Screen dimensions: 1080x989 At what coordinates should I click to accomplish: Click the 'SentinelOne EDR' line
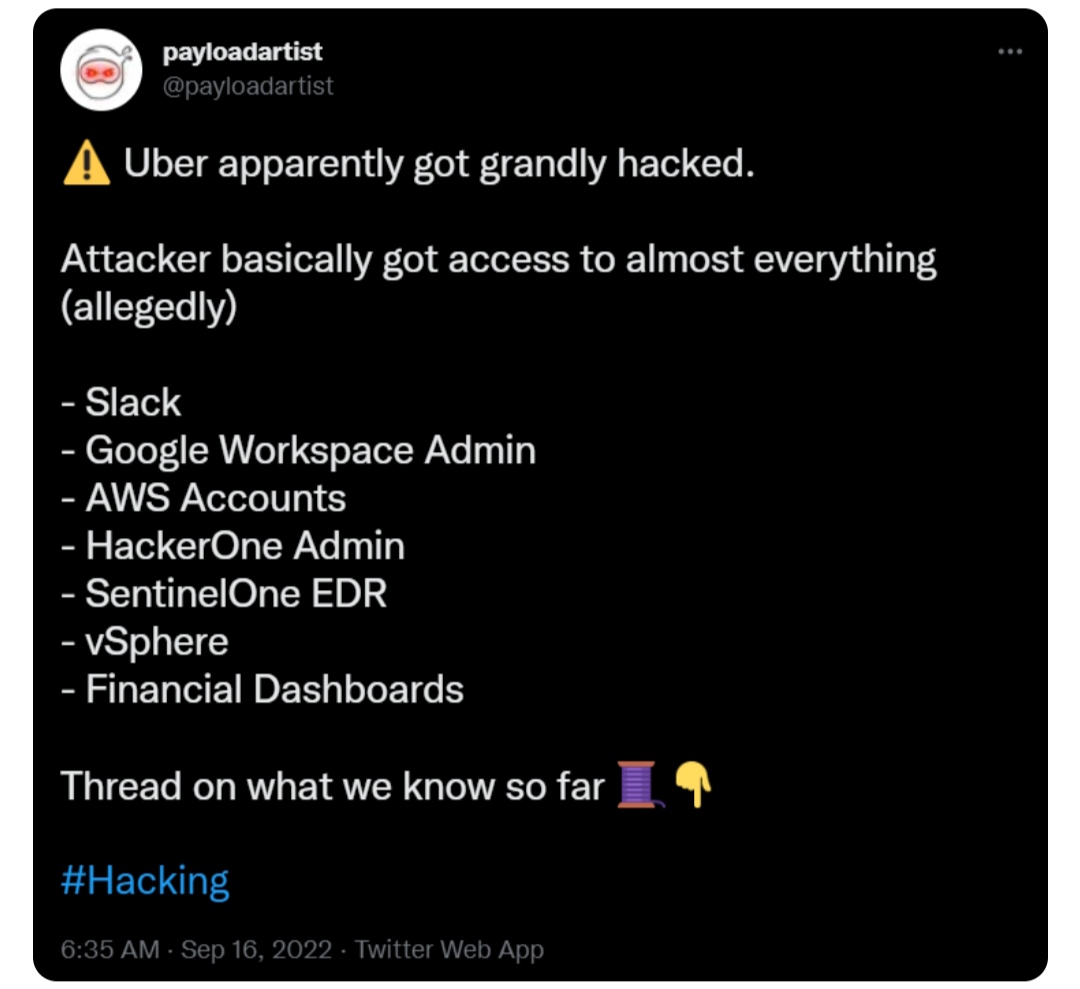click(x=224, y=593)
